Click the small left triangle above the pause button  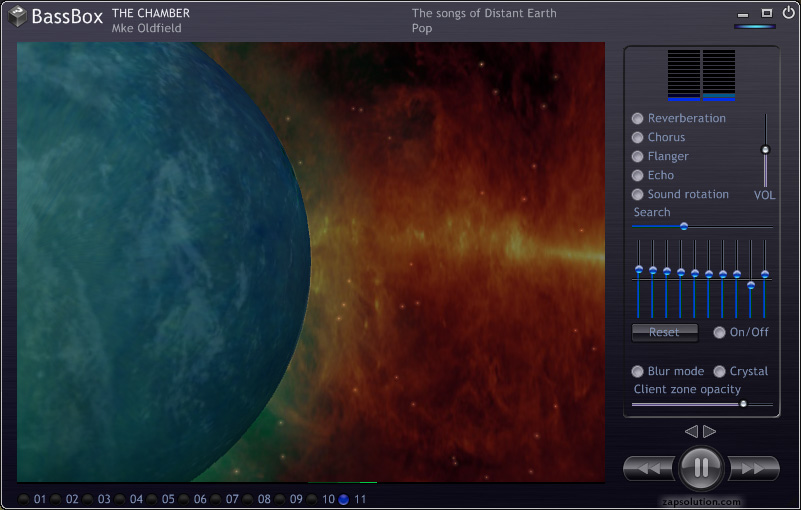[x=692, y=431]
